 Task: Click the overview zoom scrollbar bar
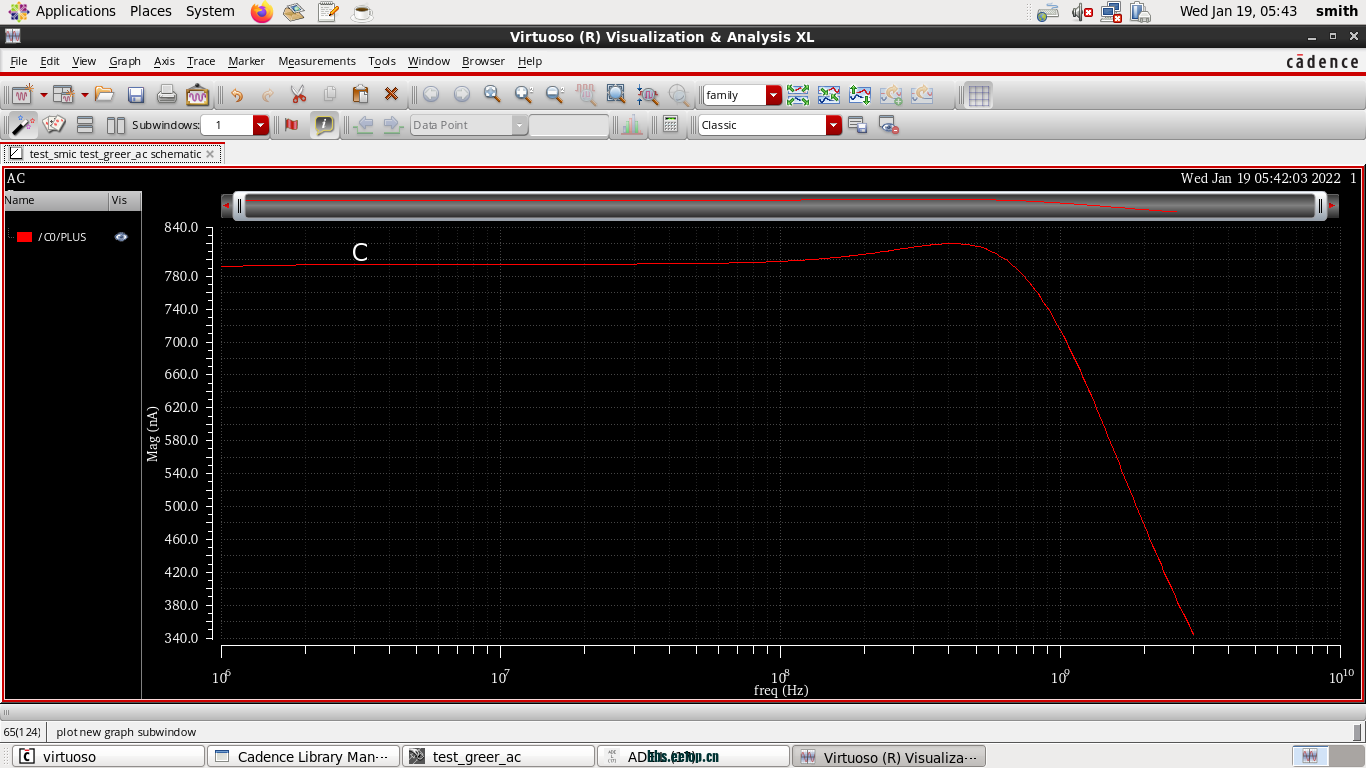(779, 206)
